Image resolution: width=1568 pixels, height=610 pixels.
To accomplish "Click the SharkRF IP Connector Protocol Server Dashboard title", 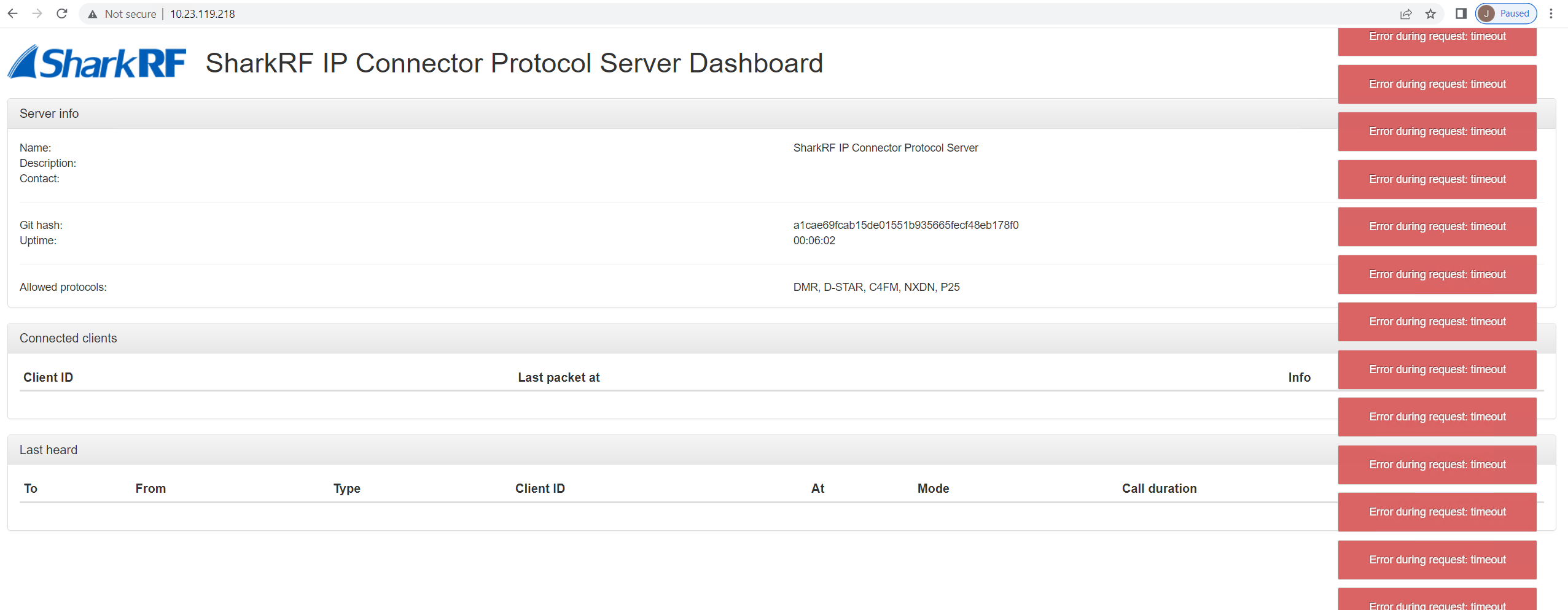I will click(514, 63).
